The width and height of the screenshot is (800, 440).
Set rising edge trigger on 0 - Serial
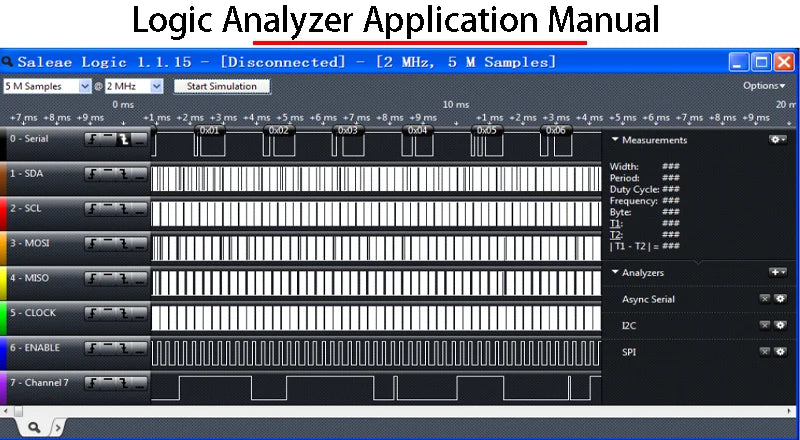[92, 139]
